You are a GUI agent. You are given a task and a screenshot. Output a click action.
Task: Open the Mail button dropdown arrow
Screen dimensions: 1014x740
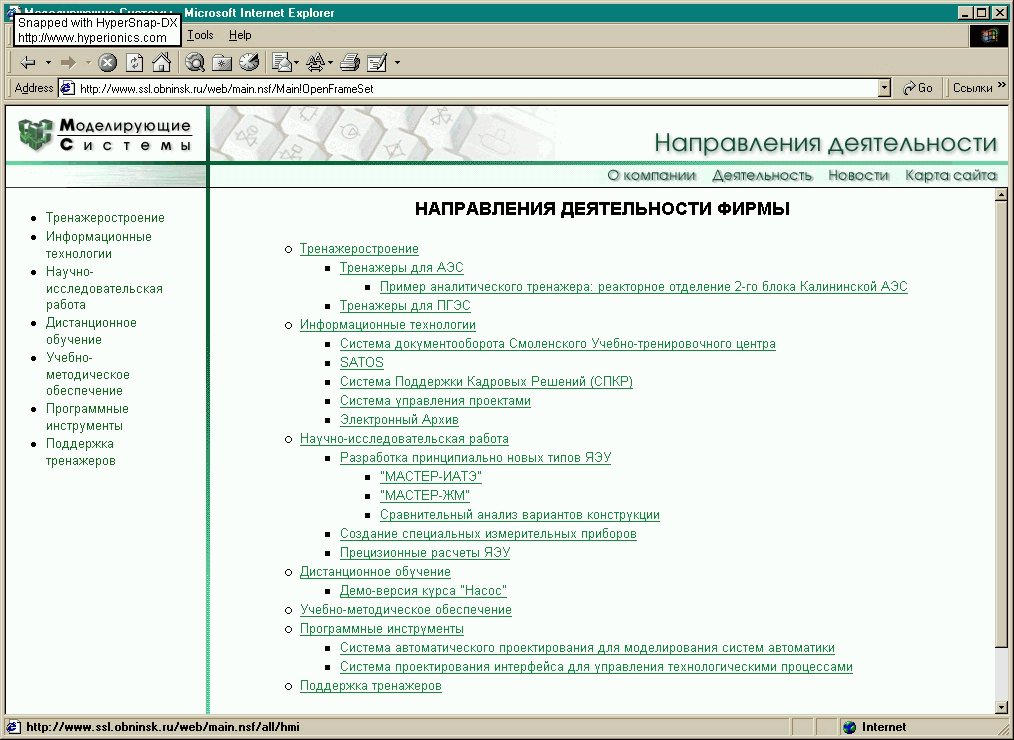[296, 63]
